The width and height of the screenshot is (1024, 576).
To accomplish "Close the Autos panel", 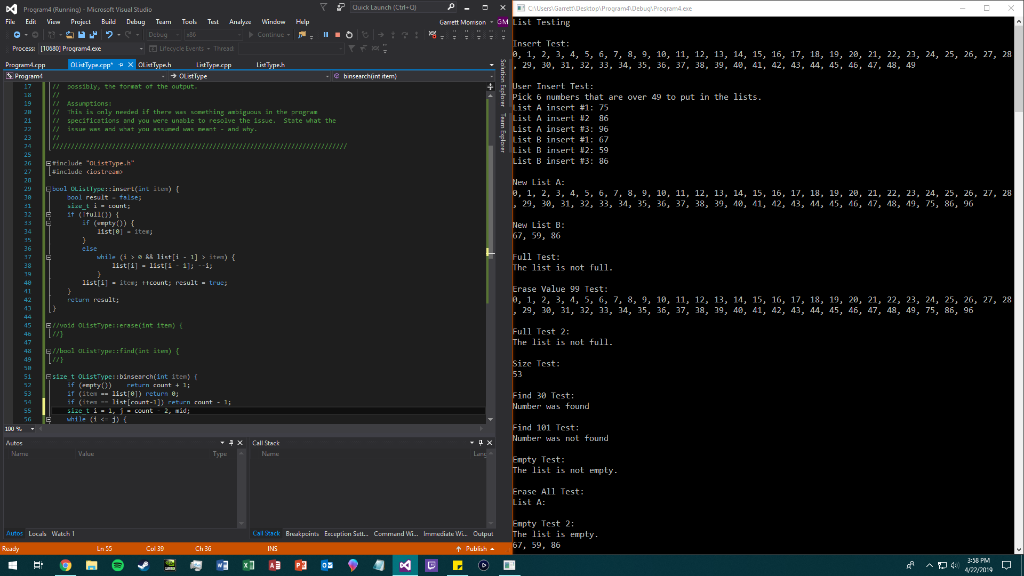I will (x=240, y=443).
